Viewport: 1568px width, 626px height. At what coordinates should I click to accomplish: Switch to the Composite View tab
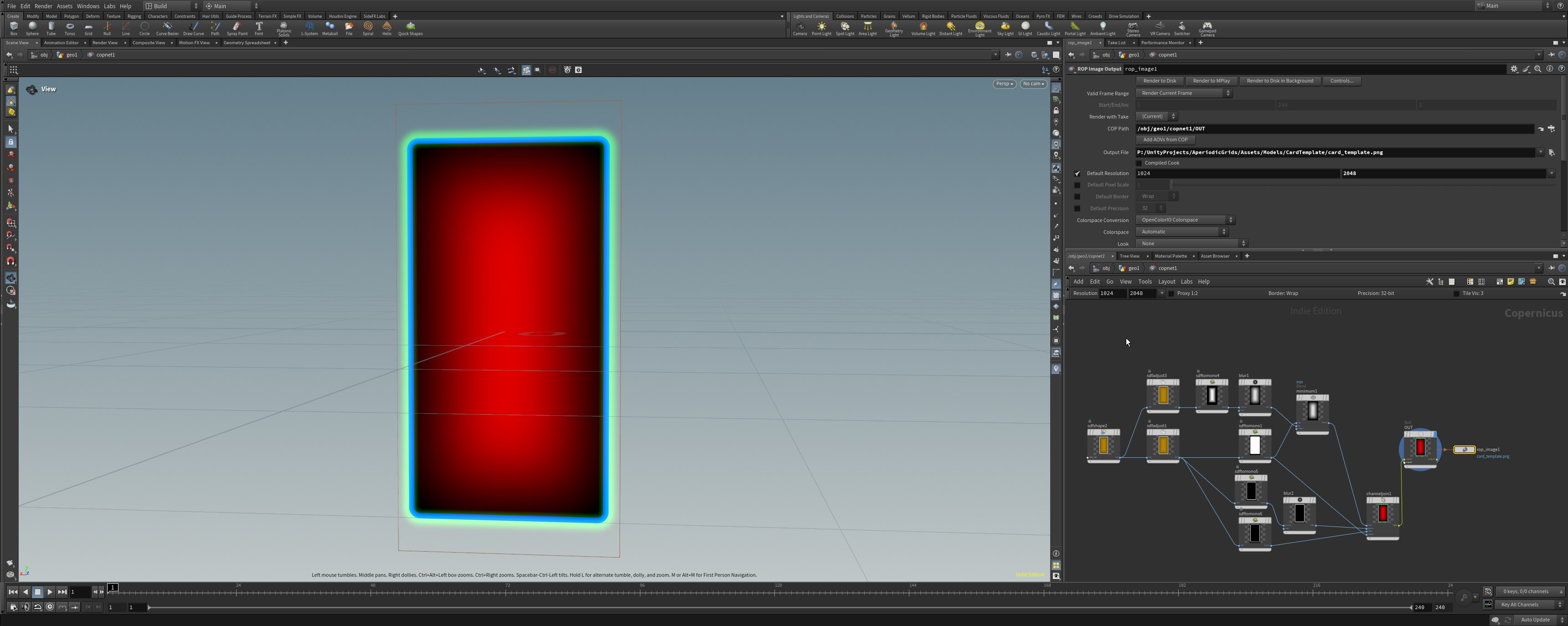click(149, 42)
